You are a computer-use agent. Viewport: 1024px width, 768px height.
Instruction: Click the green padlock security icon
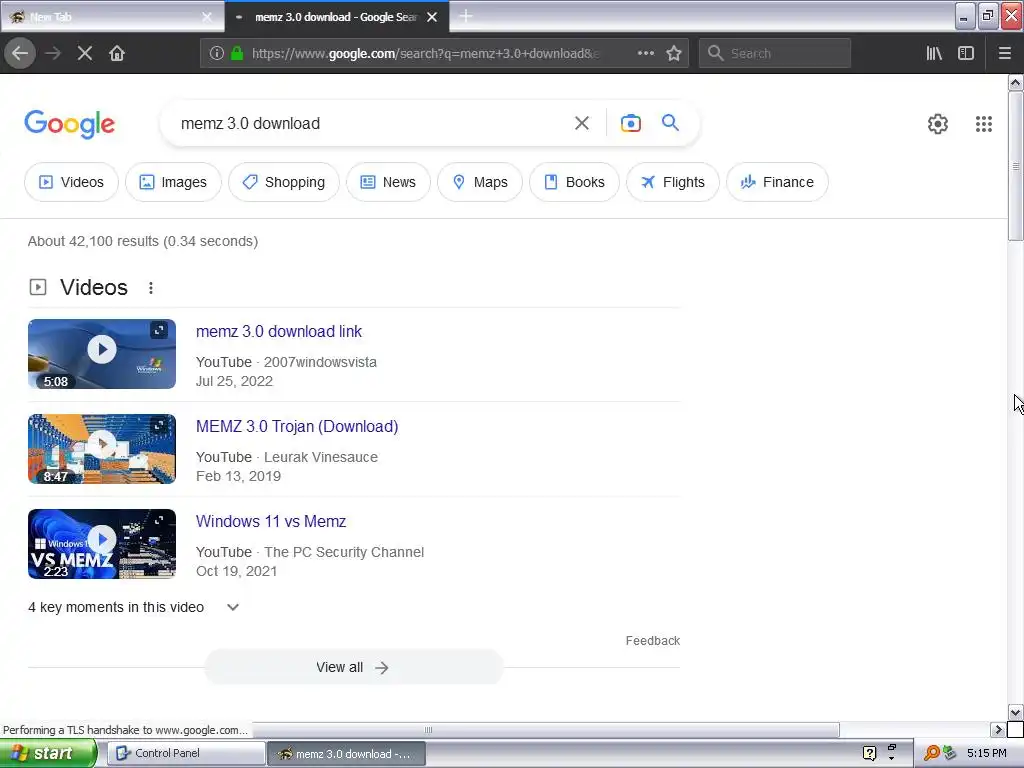coord(237,54)
